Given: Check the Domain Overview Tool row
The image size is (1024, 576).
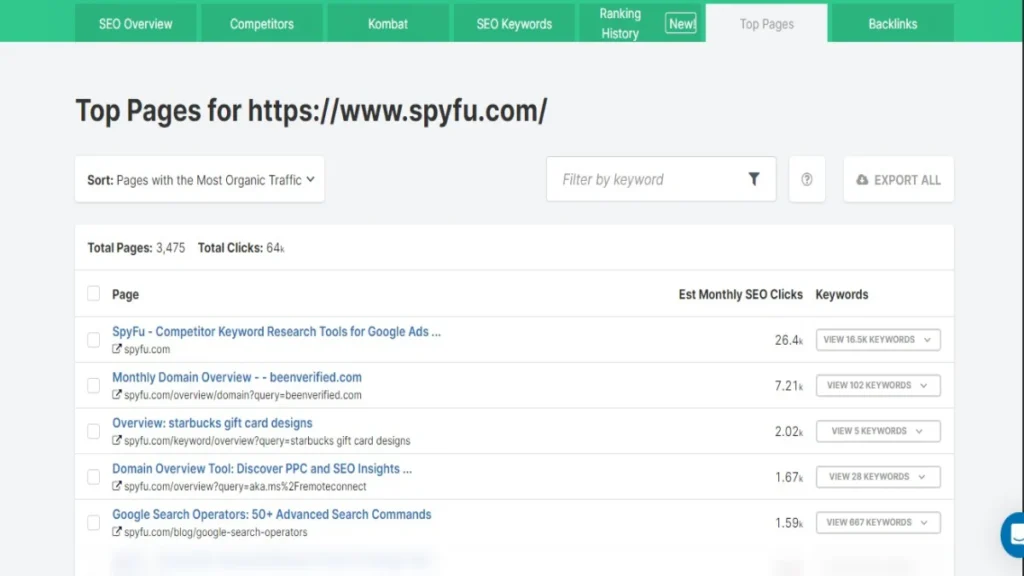Looking at the screenshot, I should pos(93,477).
